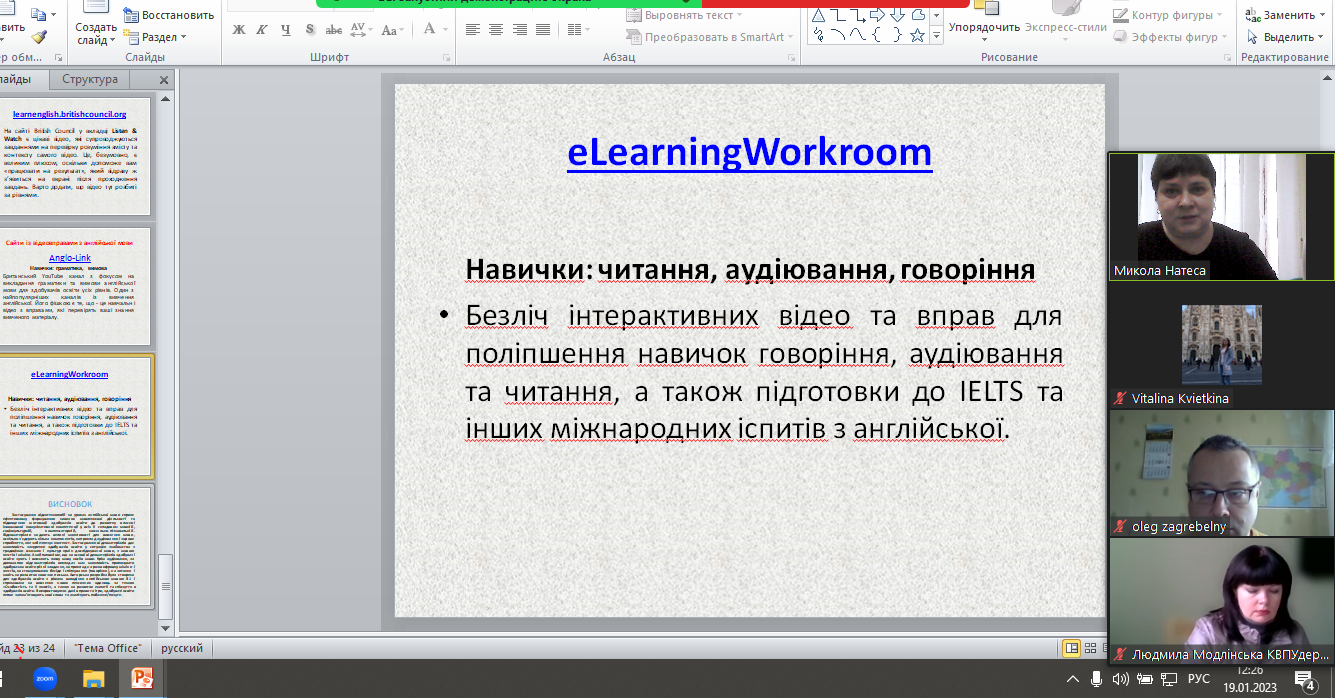
Task: Expand the shapes gallery More arrow
Action: pyautogui.click(x=937, y=37)
